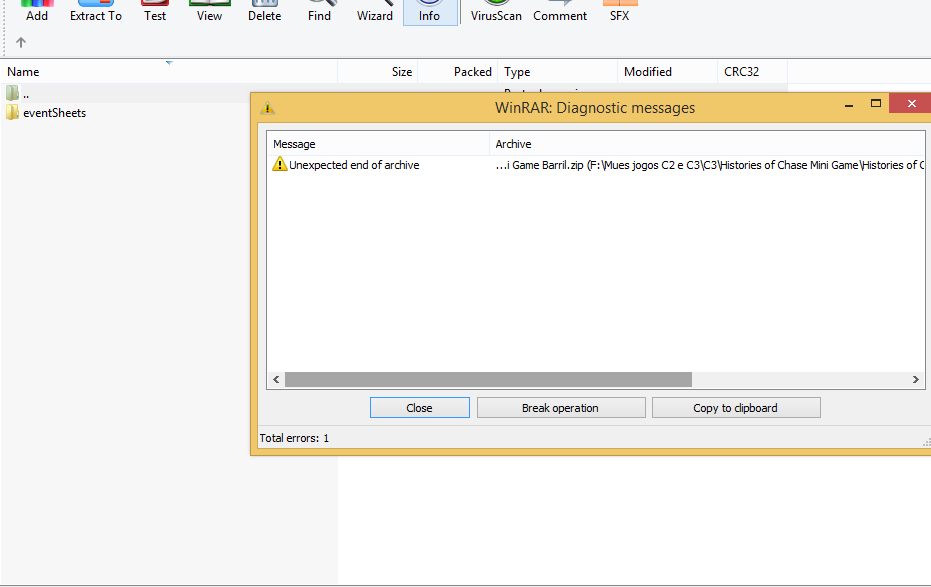Click the archive path 'Game Barril.zip' cell
This screenshot has width=931, height=587.
710,165
